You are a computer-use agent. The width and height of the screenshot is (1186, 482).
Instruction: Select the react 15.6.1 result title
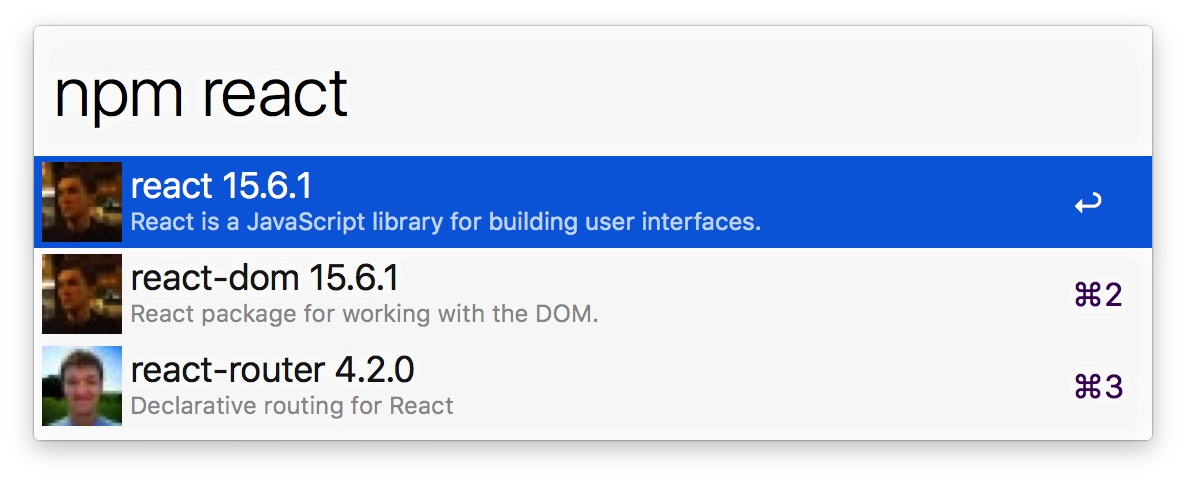(221, 186)
